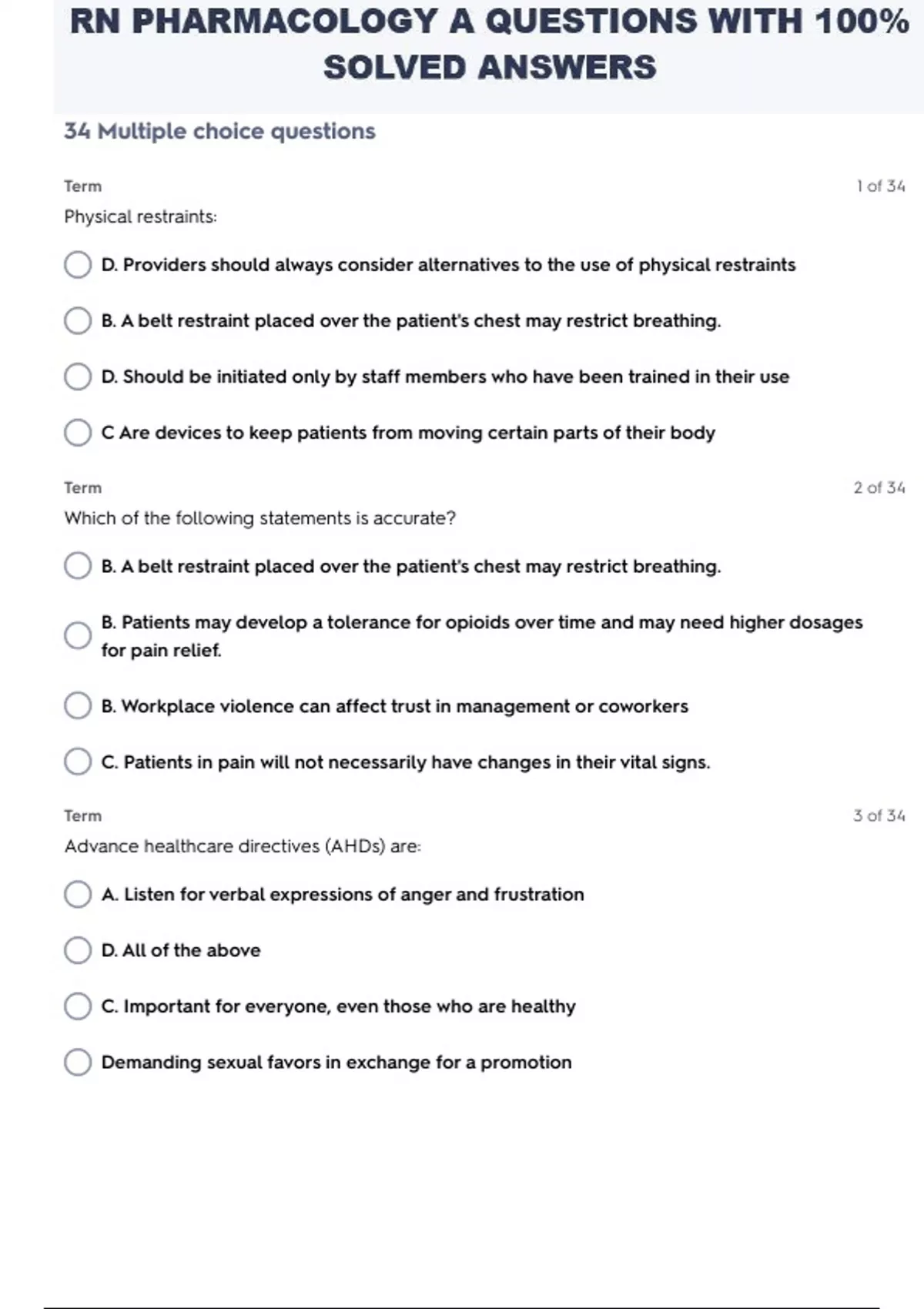Pick 'Are devices to keep patients from moving'
Screen dimensions: 924x1309
click(x=77, y=433)
